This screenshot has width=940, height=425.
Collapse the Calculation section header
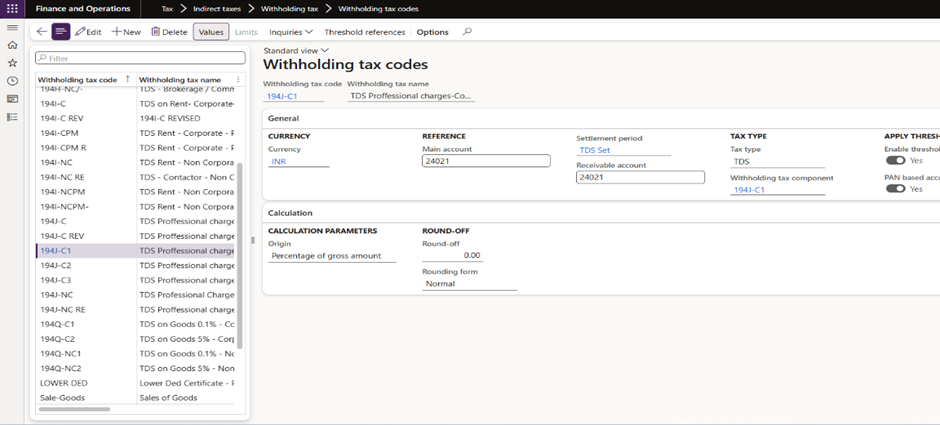click(x=290, y=213)
